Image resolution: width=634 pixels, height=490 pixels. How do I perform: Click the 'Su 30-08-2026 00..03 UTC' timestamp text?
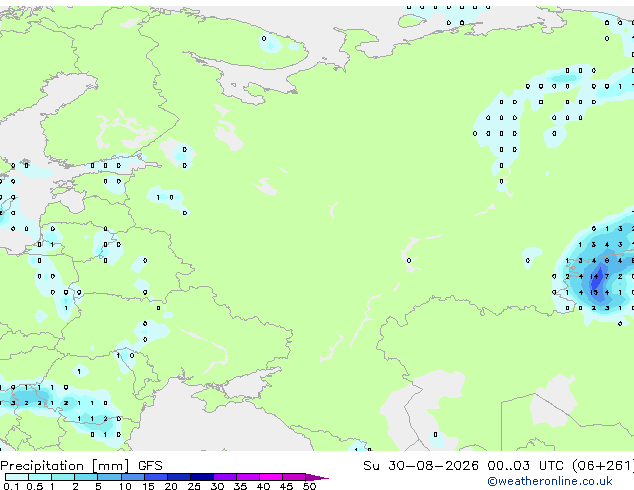tap(463, 466)
